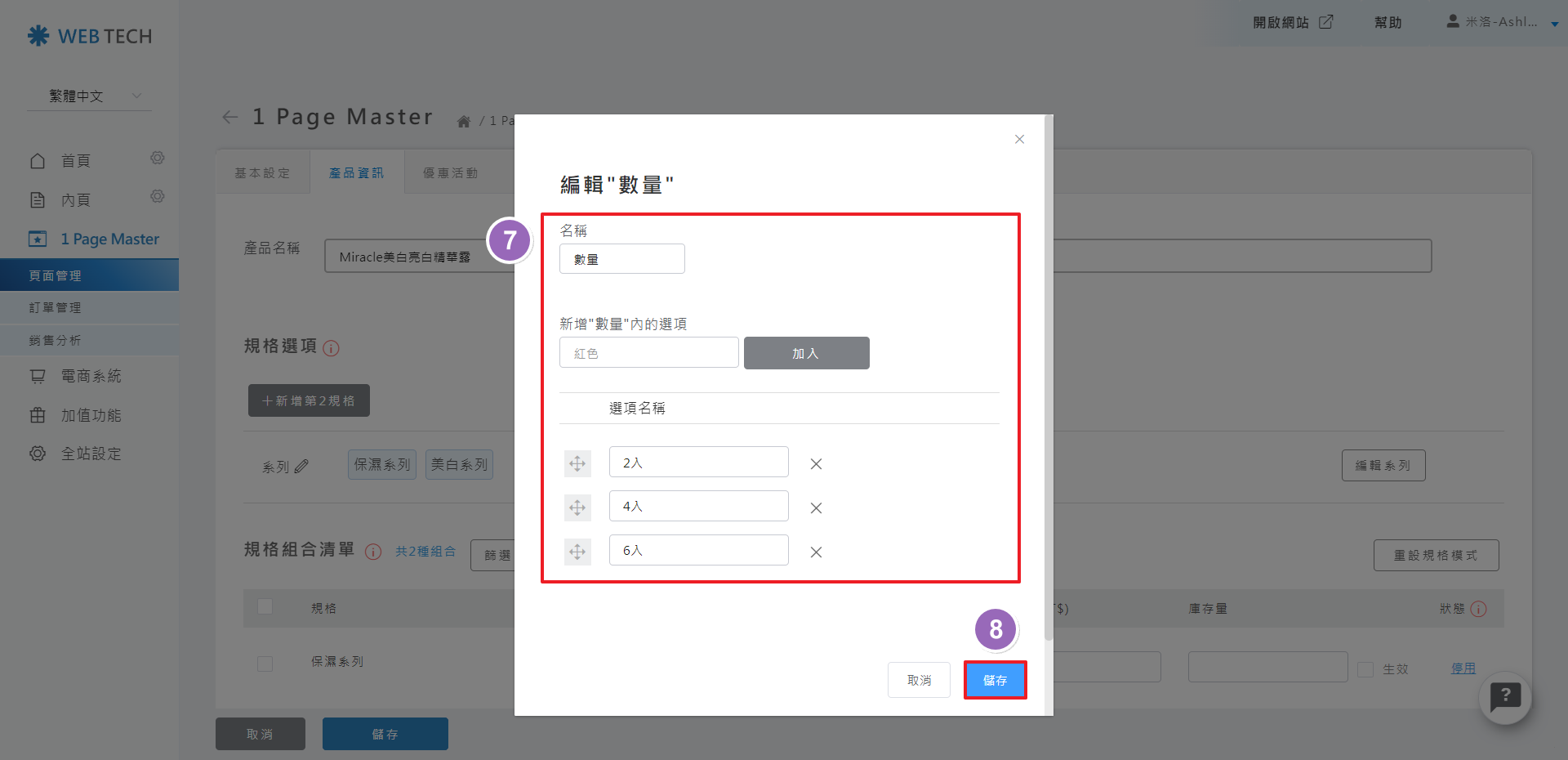Delete the 2入 option using X icon
This screenshot has height=760, width=1568.
816,464
